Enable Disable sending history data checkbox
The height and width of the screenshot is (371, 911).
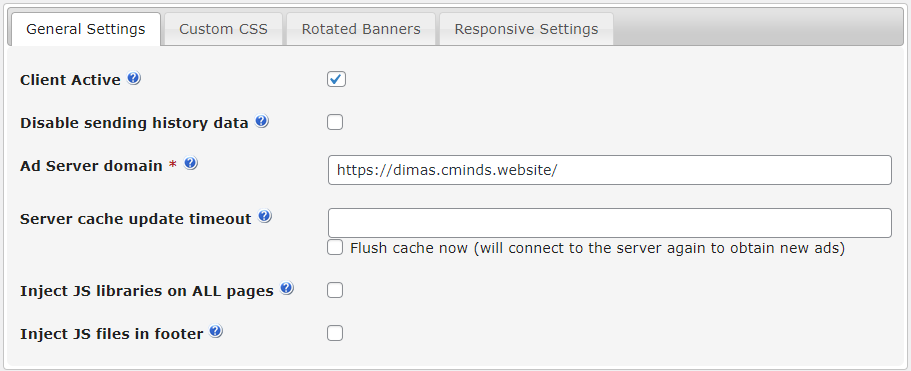point(335,122)
